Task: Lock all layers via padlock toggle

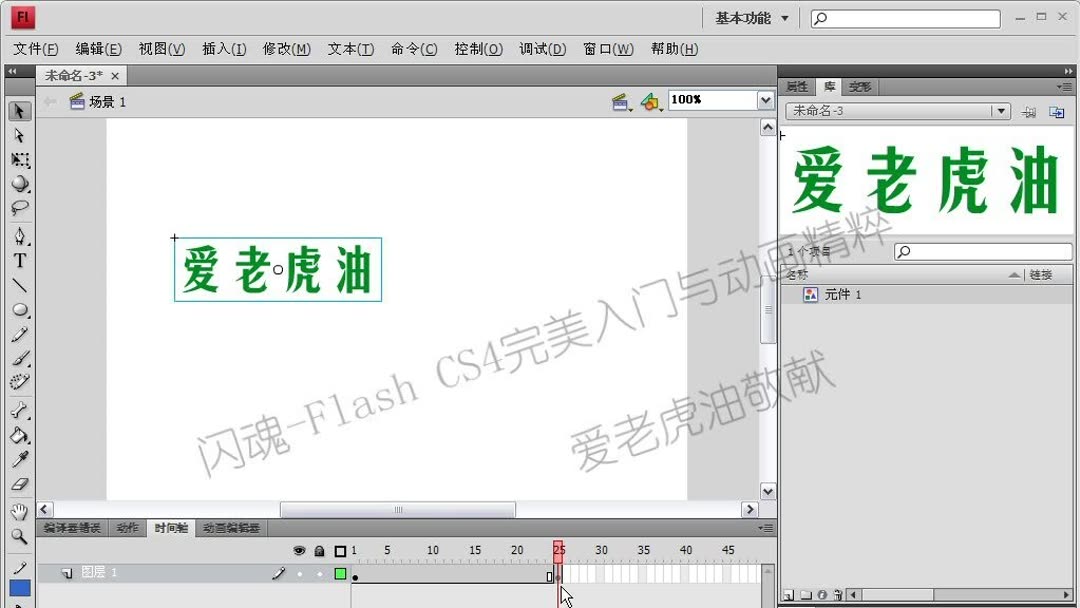Action: click(x=319, y=551)
